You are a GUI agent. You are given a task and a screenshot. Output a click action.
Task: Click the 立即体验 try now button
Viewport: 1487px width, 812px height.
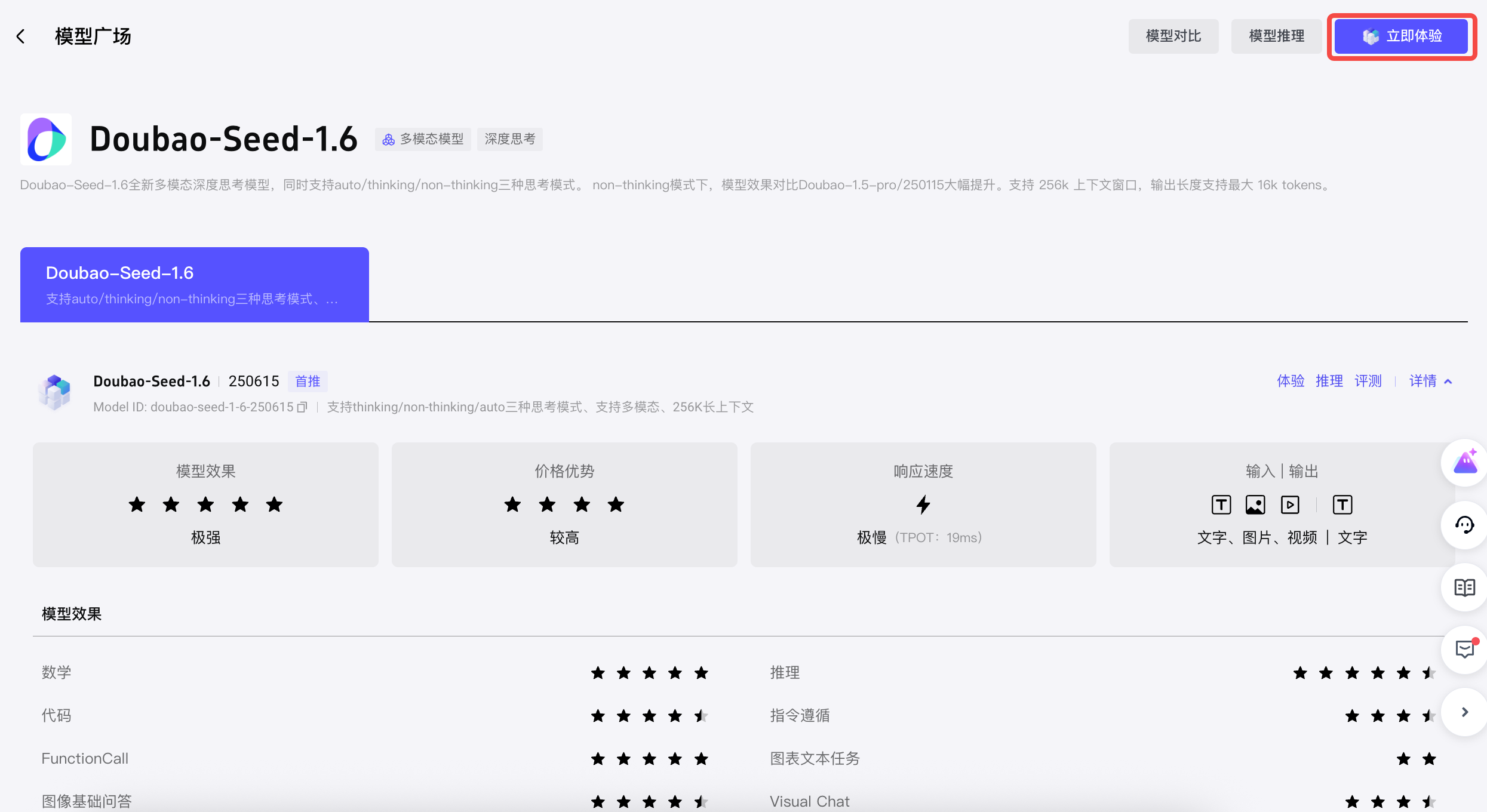pos(1401,36)
